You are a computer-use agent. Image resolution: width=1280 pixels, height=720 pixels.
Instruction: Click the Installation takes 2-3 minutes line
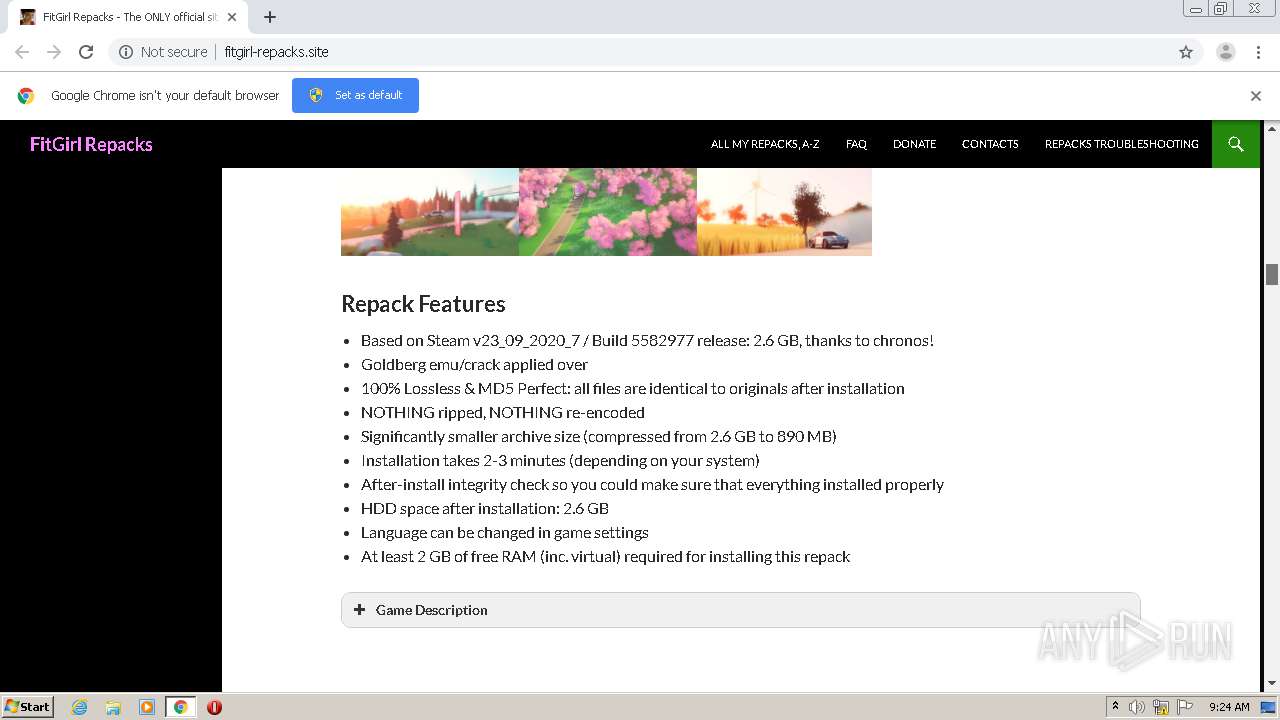tap(560, 460)
